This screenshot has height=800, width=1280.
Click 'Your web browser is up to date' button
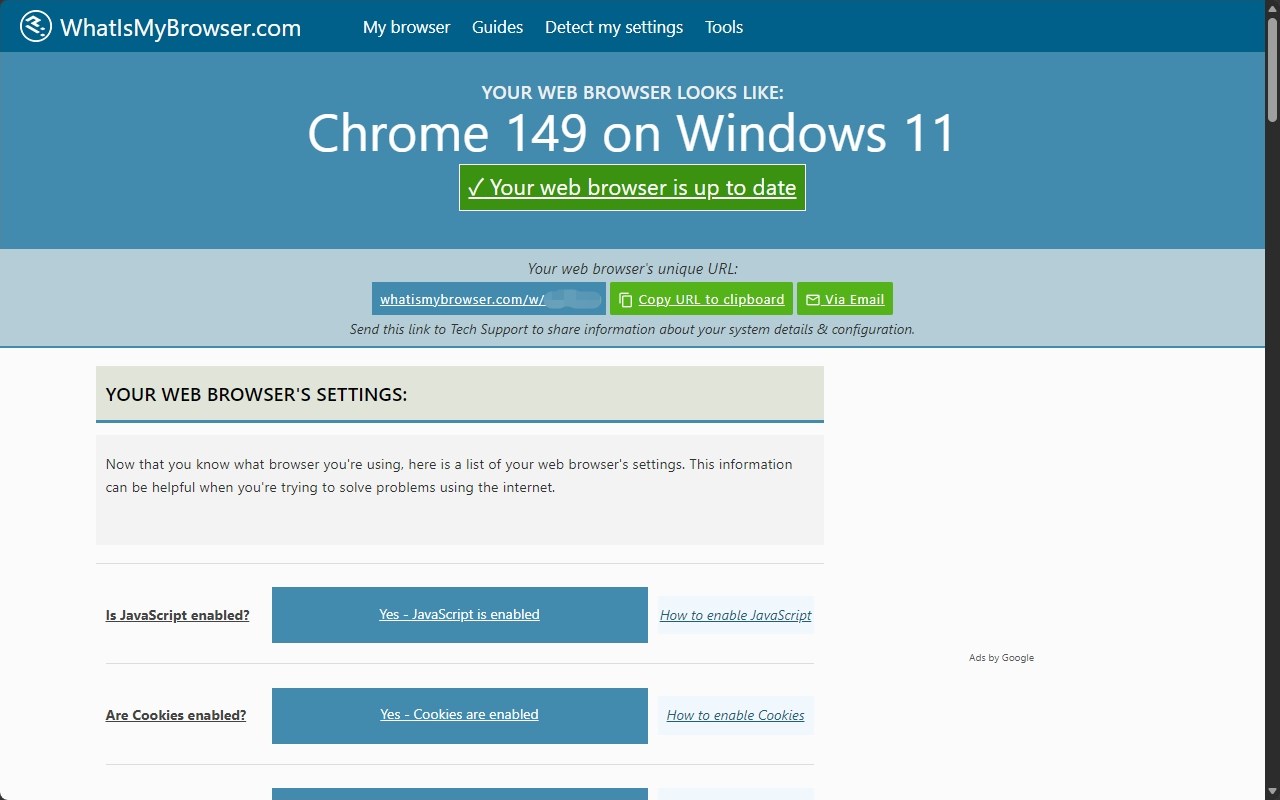[632, 187]
